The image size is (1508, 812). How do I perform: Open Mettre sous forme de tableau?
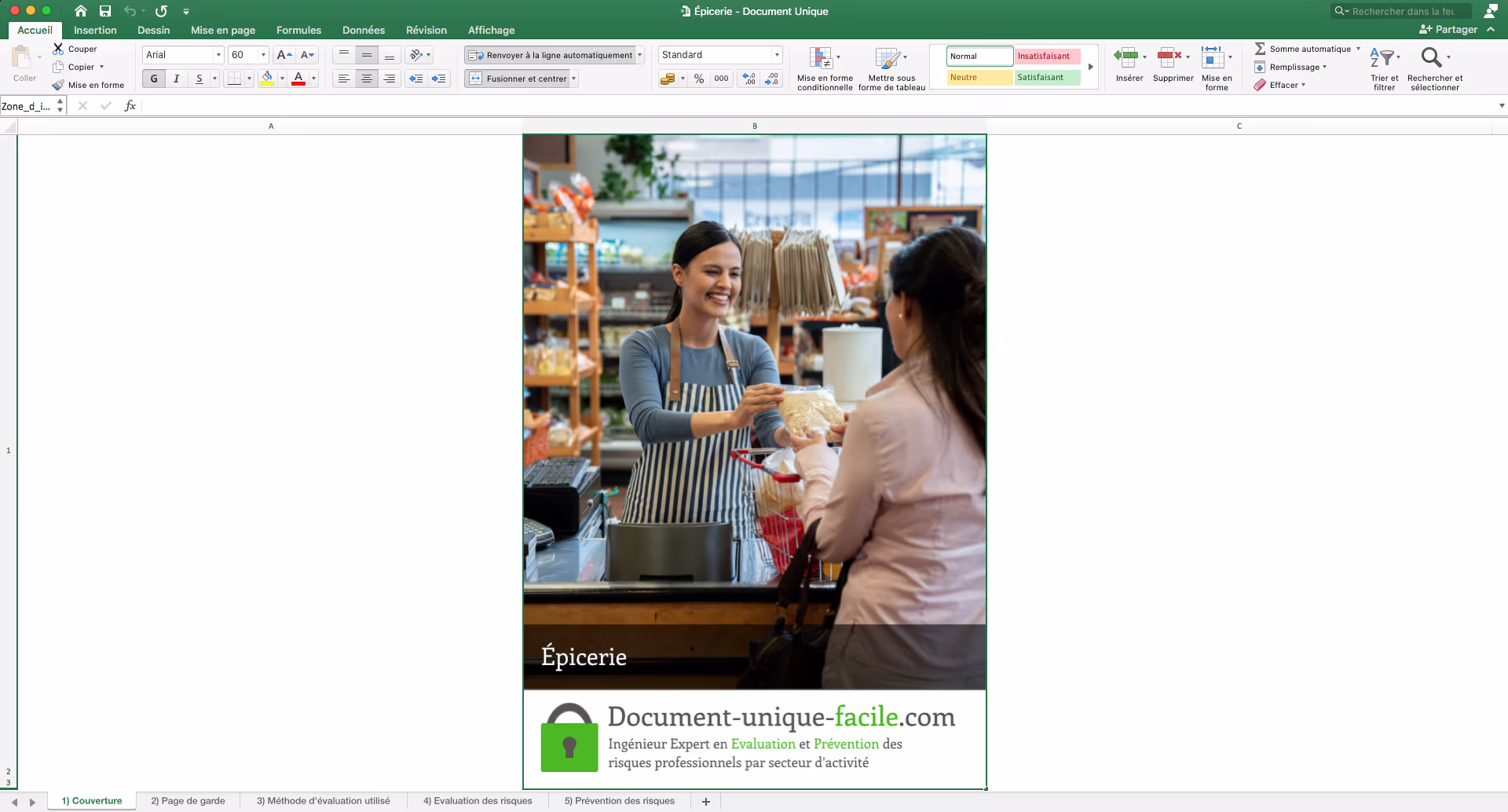[x=891, y=69]
